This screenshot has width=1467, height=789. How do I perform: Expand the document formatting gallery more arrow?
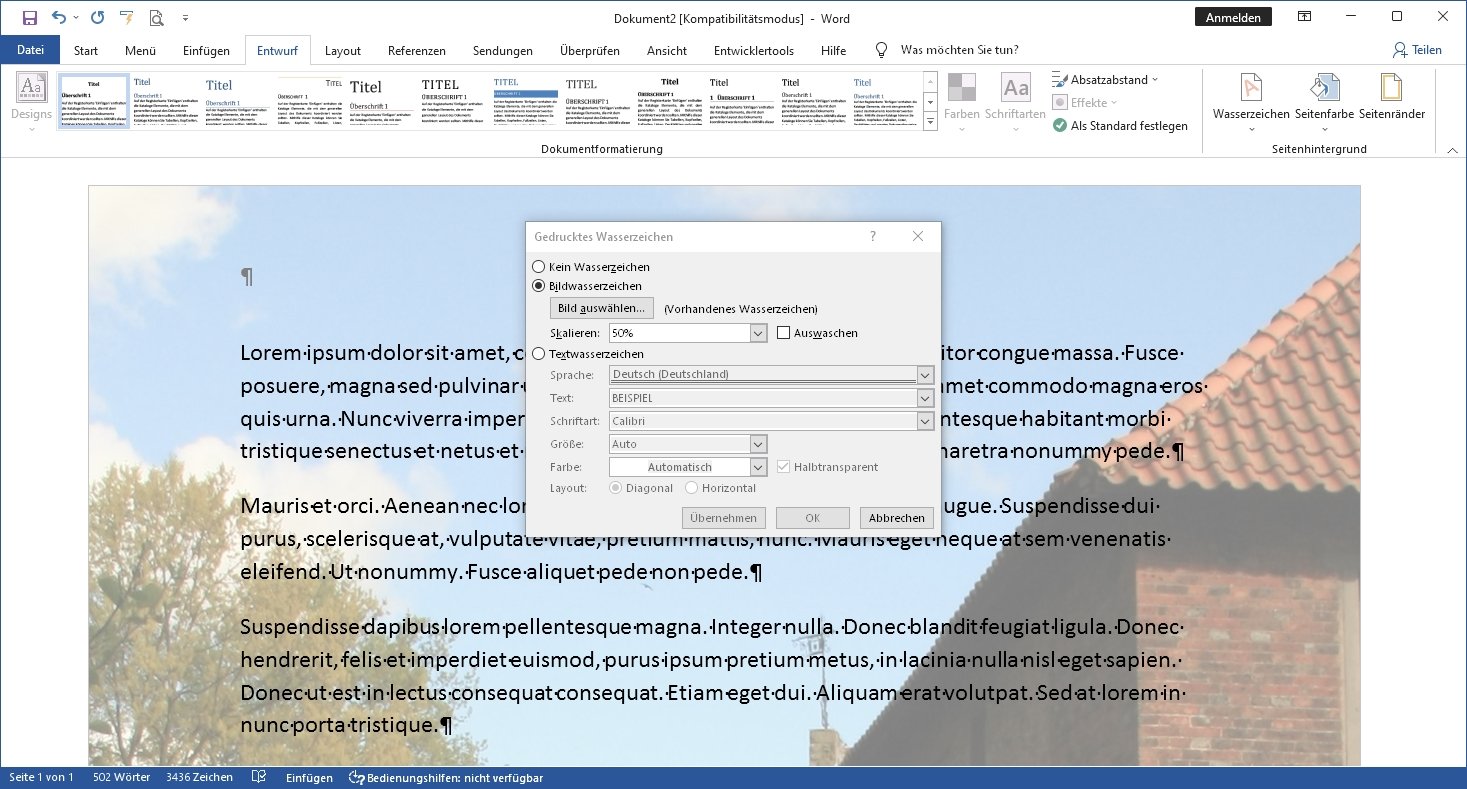pyautogui.click(x=930, y=121)
